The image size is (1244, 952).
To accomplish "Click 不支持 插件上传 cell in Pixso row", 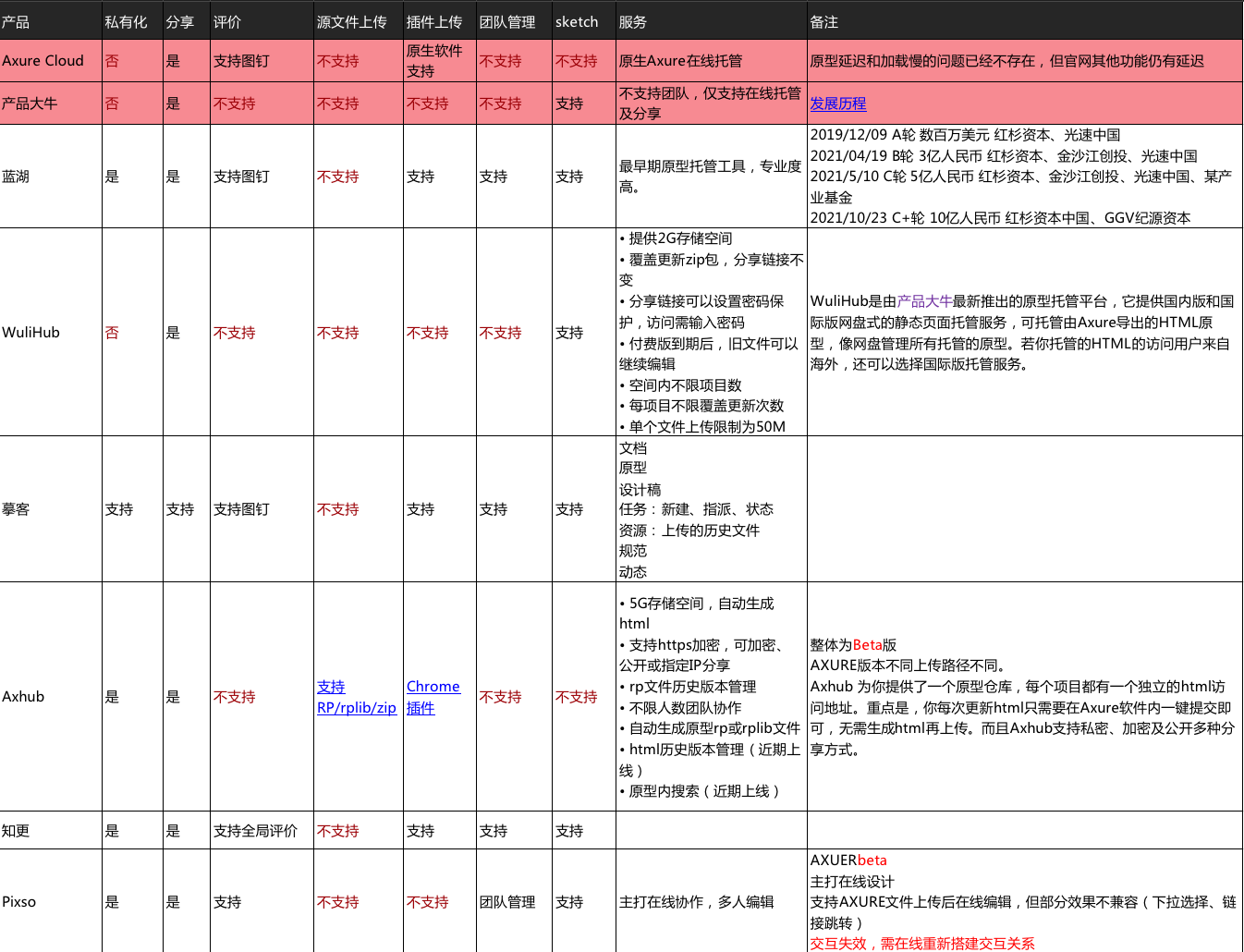I will [440, 901].
